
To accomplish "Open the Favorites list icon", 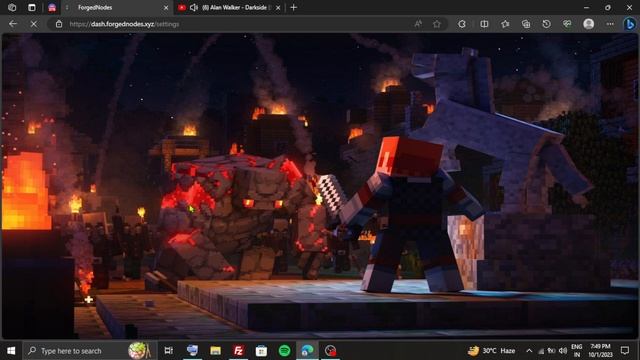I will point(505,24).
